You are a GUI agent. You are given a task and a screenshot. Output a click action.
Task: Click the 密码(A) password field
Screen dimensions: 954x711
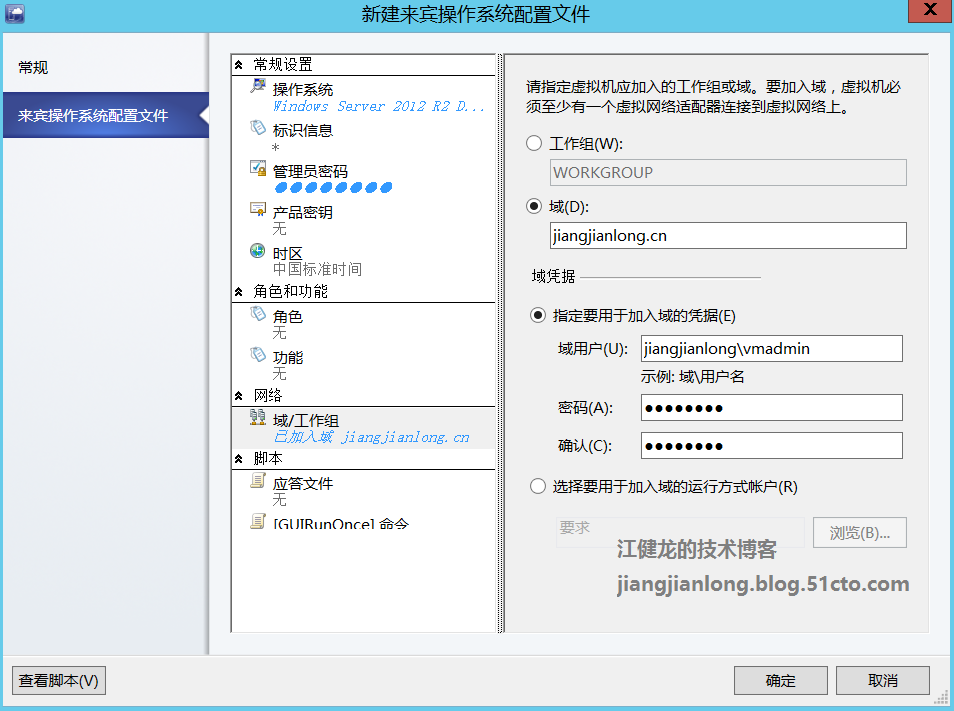pyautogui.click(x=771, y=408)
